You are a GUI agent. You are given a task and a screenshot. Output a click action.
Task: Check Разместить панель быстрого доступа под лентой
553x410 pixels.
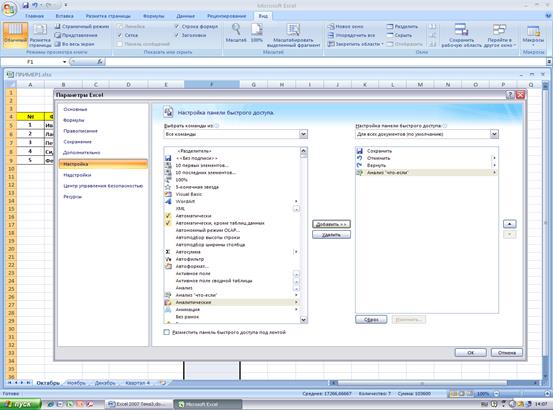(x=166, y=332)
